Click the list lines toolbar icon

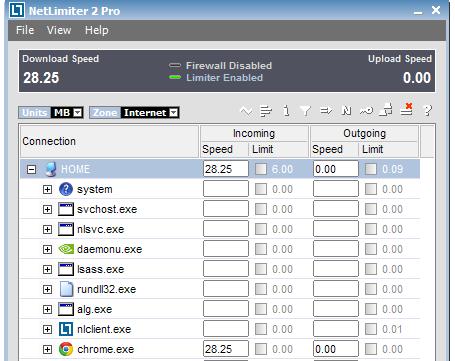click(x=266, y=111)
